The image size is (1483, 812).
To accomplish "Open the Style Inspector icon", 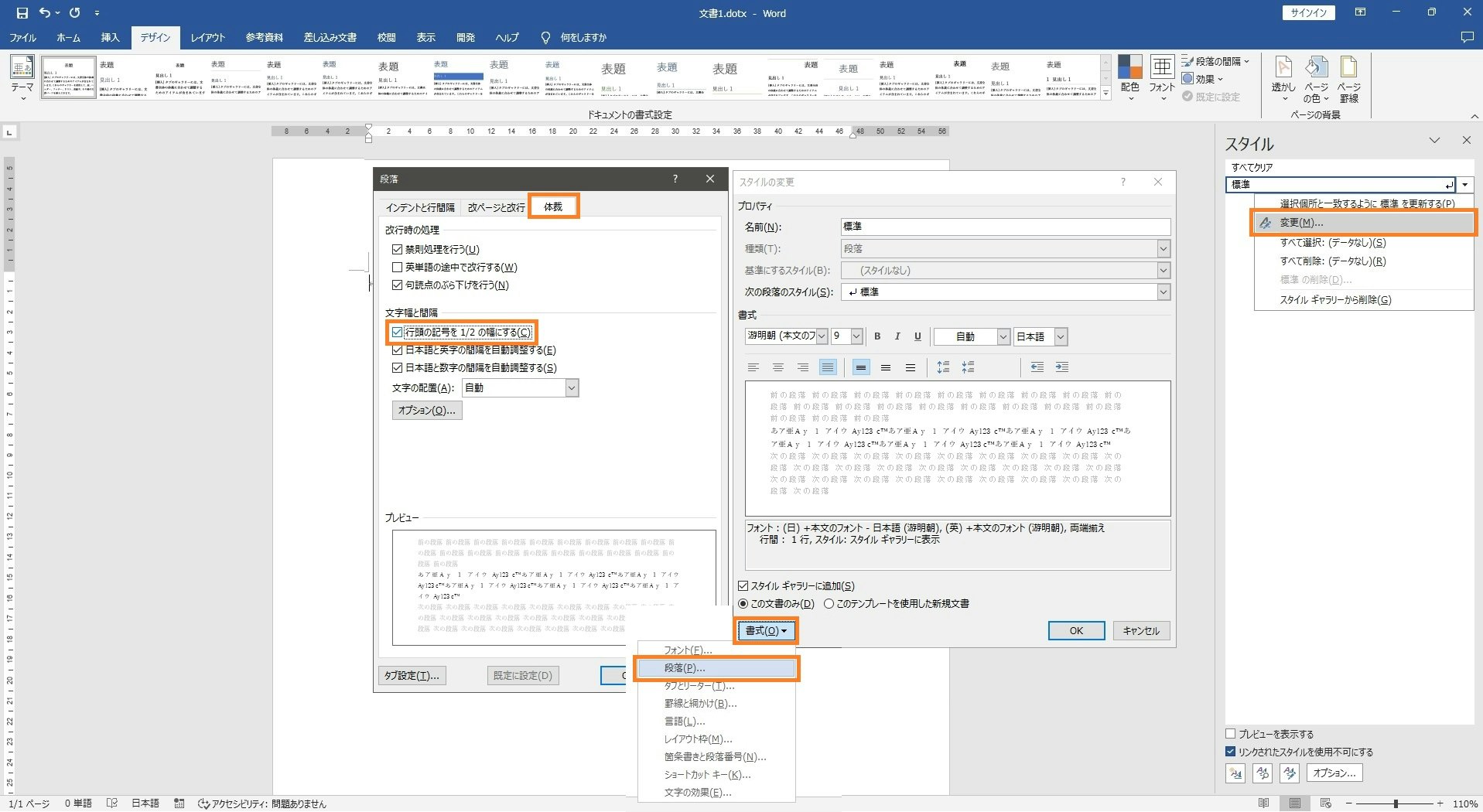I will point(1263,773).
